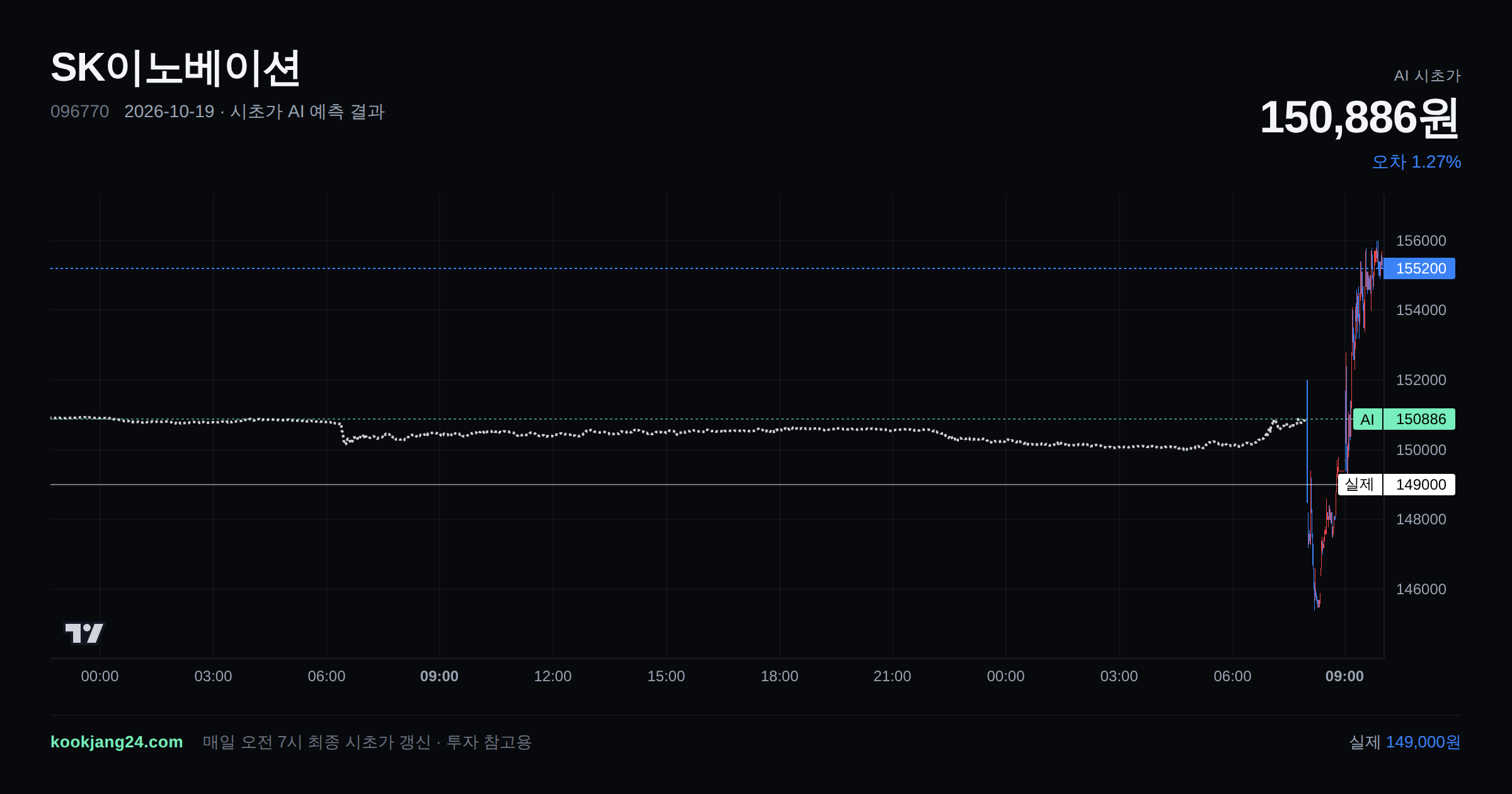Click the white 실제 149000 price label
This screenshot has height=794, width=1512.
click(x=1397, y=485)
